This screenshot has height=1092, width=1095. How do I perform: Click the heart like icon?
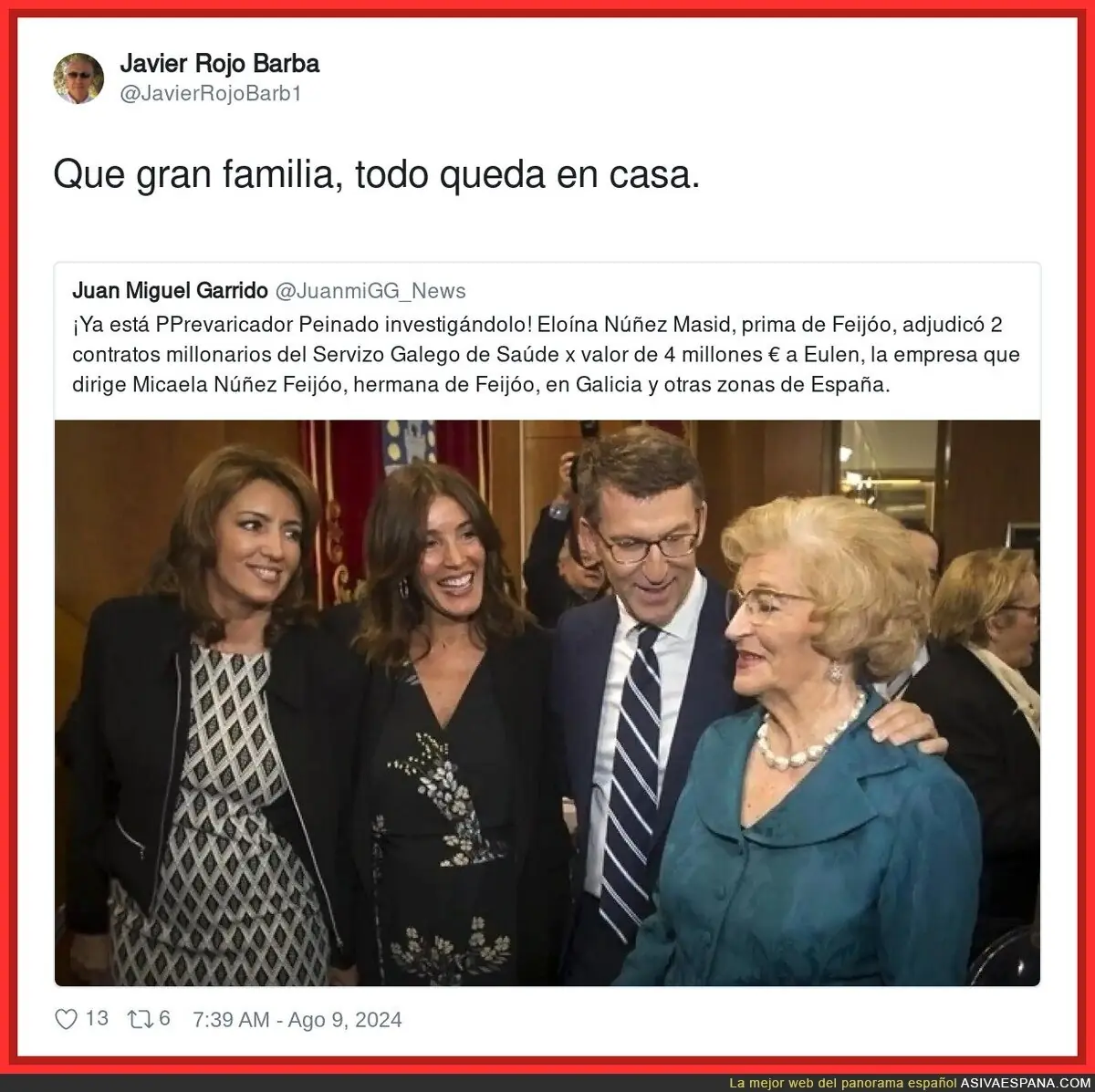pos(67,1019)
